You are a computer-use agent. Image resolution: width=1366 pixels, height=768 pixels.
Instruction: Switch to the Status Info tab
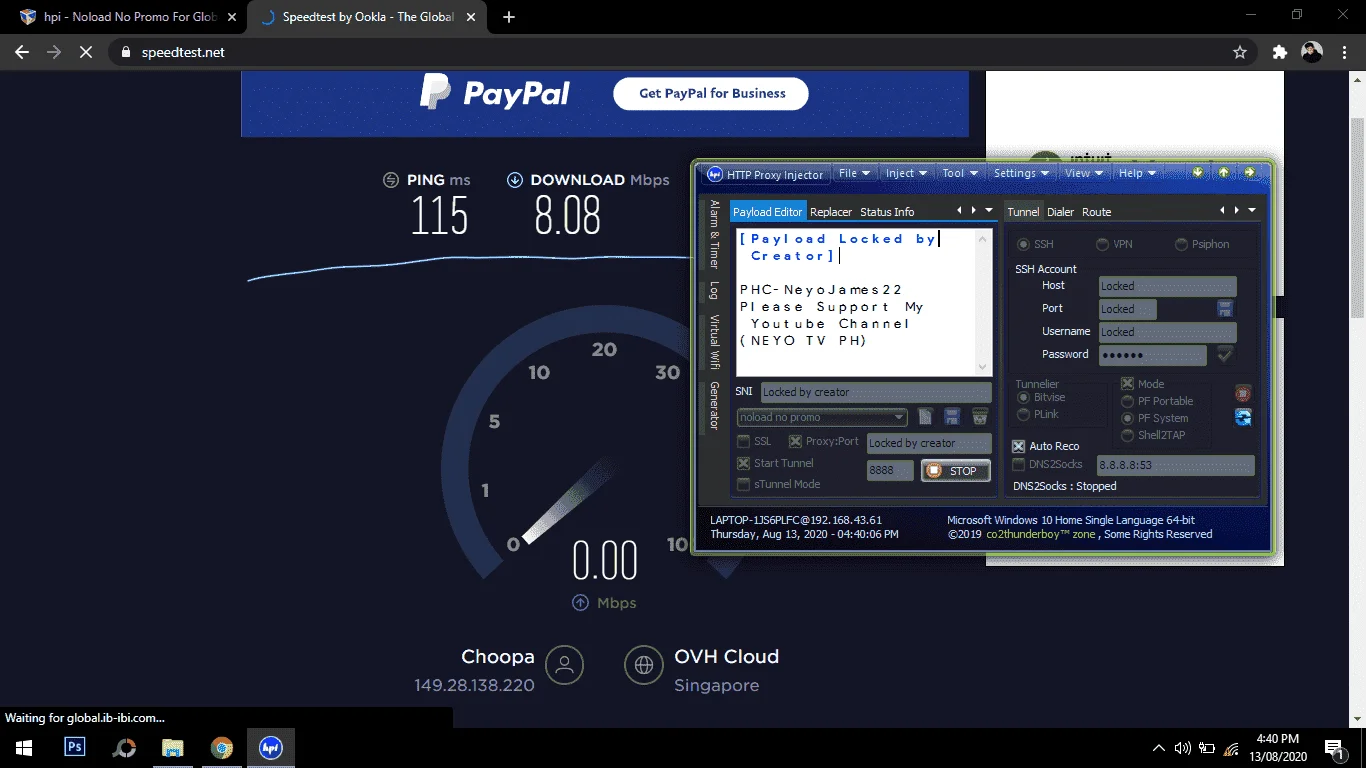click(x=887, y=212)
